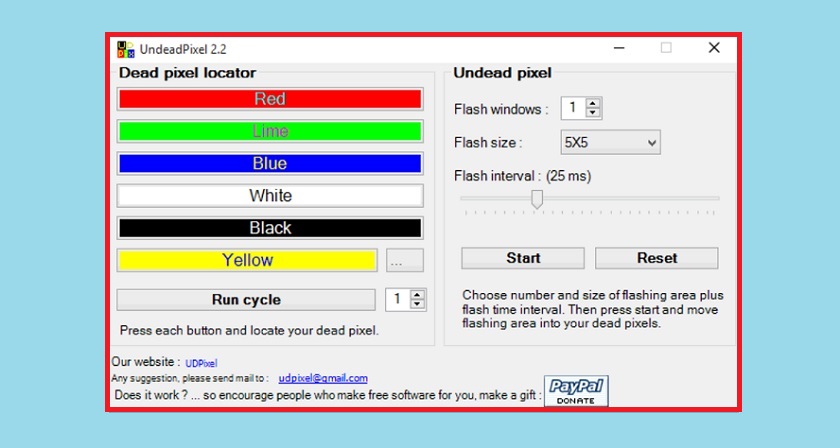Click the PayPal Donate button
The height and width of the screenshot is (448, 840).
point(576,391)
